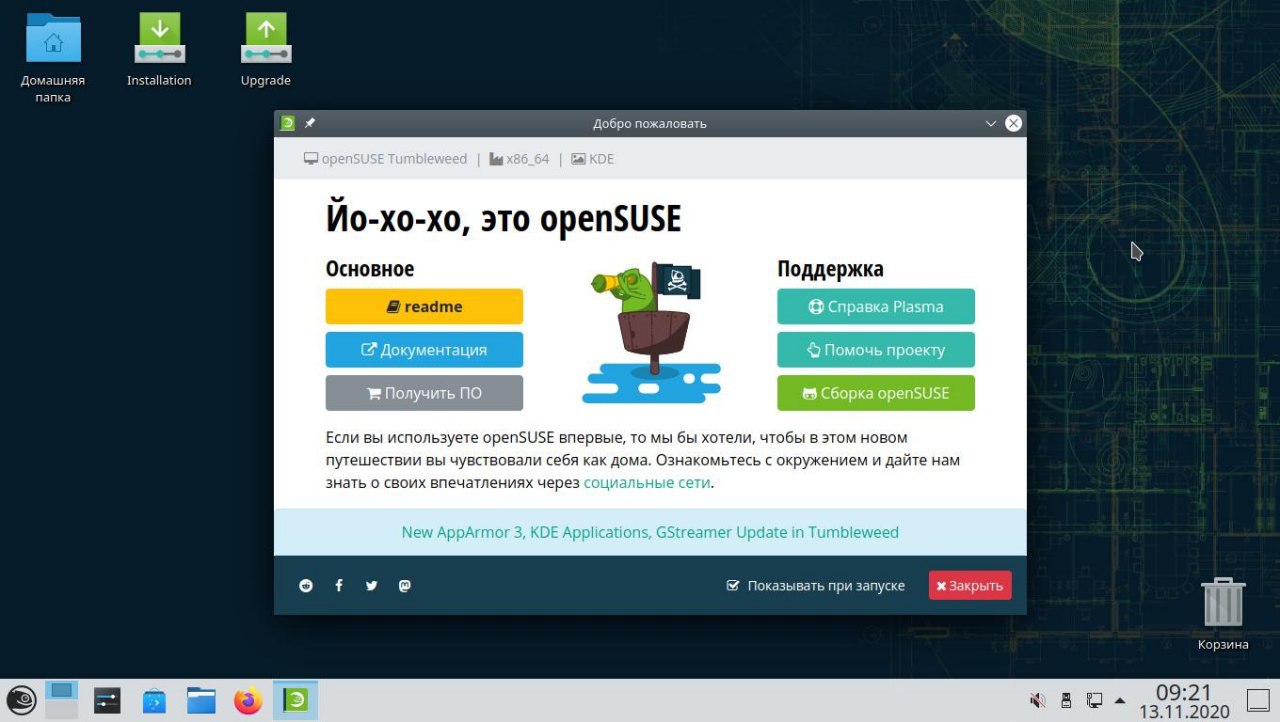Click the Основное section heading

point(370,269)
